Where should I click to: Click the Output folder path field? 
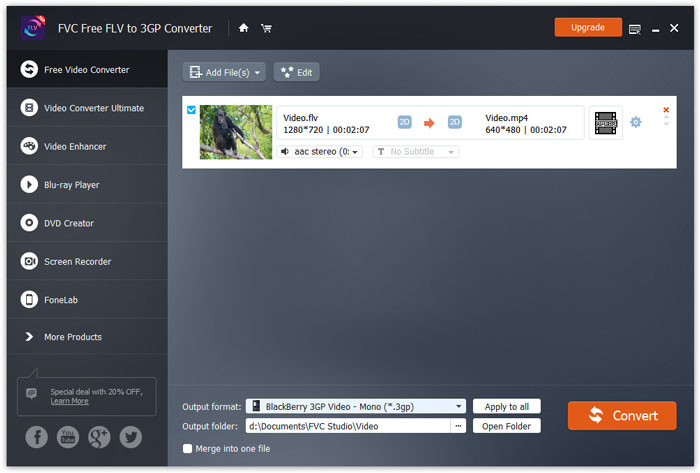point(348,426)
